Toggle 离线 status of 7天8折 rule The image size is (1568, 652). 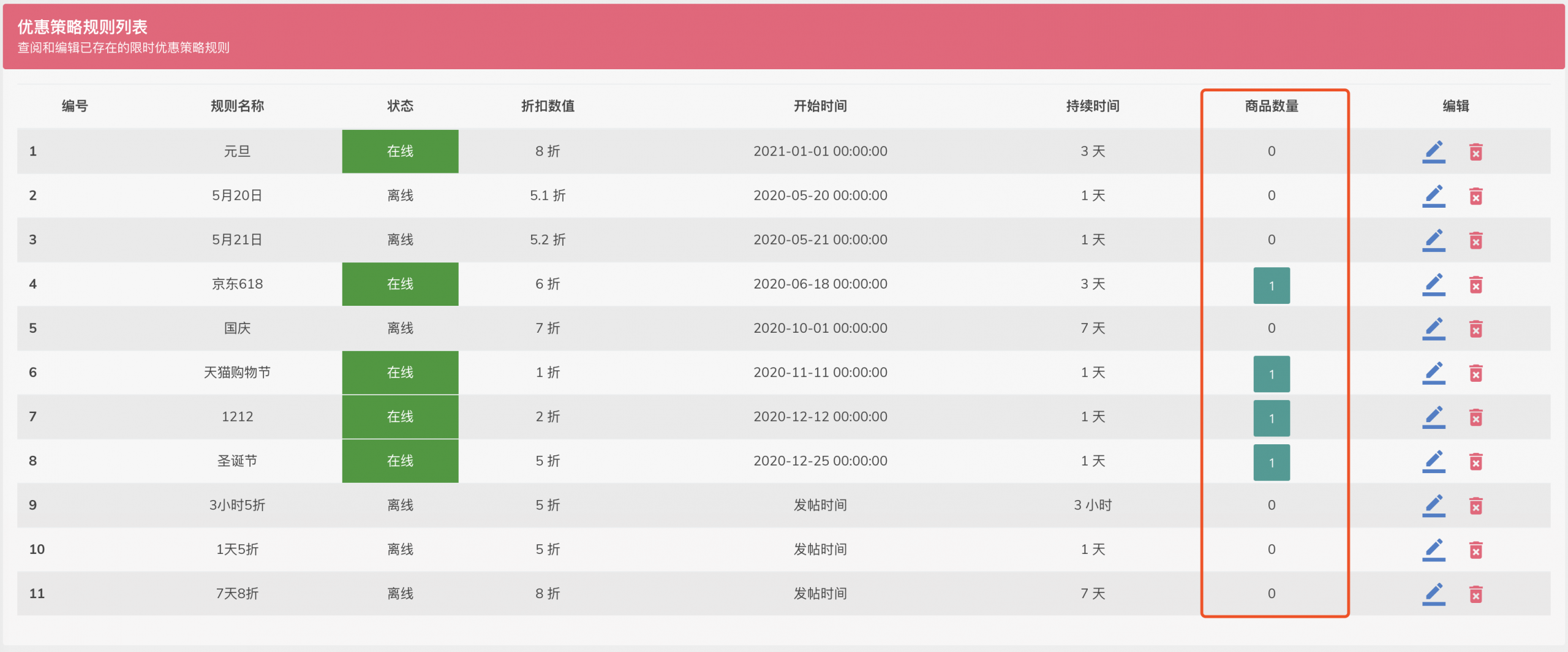pos(400,594)
